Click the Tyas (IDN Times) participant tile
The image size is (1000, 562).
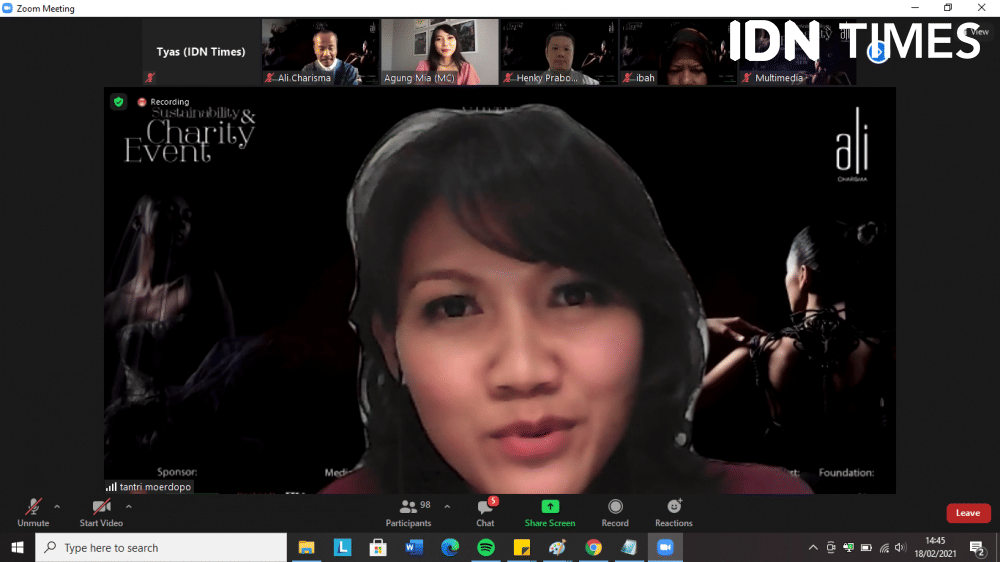200,52
